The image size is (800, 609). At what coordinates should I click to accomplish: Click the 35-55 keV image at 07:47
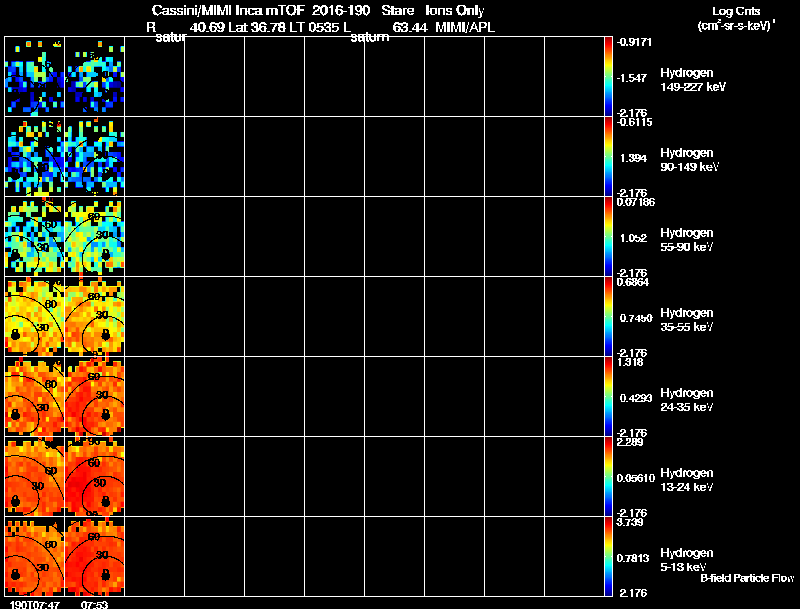(35, 317)
